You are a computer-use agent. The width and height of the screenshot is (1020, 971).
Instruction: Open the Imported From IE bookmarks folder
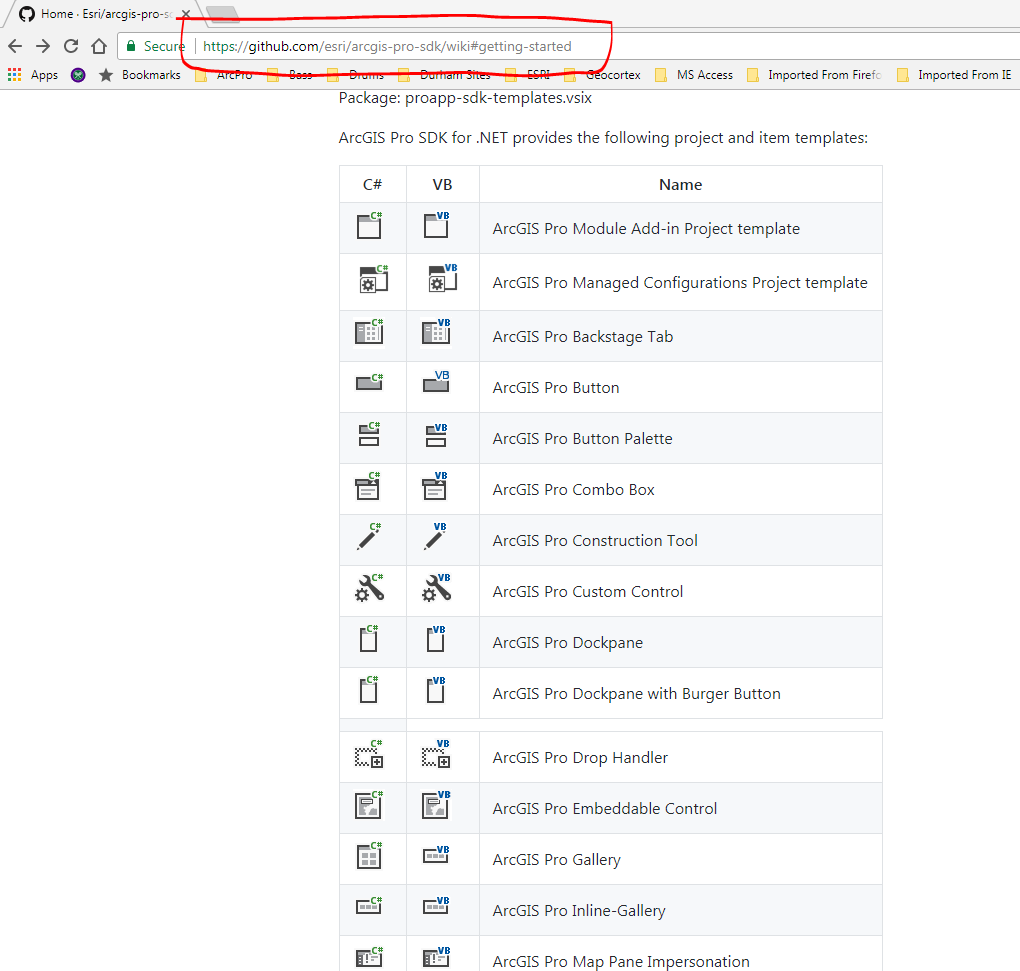954,75
